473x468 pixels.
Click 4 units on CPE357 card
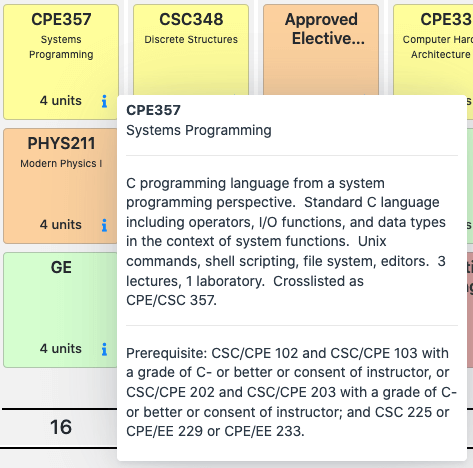pyautogui.click(x=61, y=101)
